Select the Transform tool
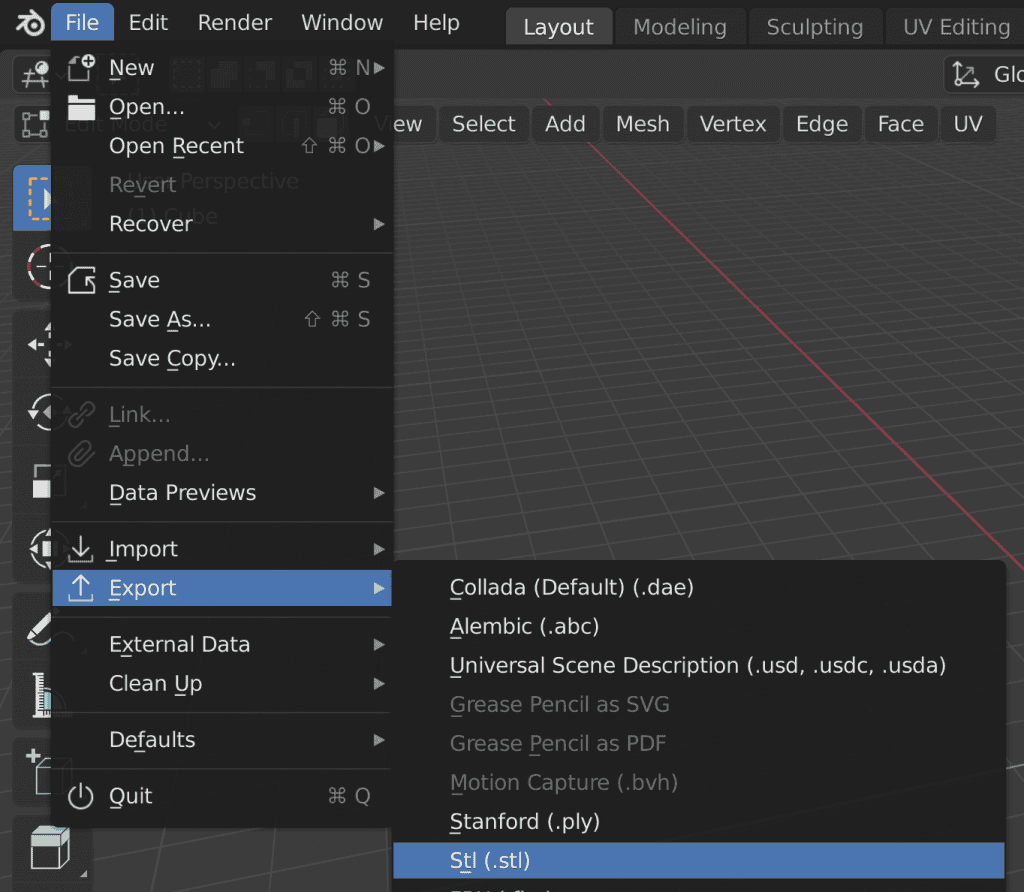Viewport: 1024px width, 892px height. pyautogui.click(x=40, y=549)
